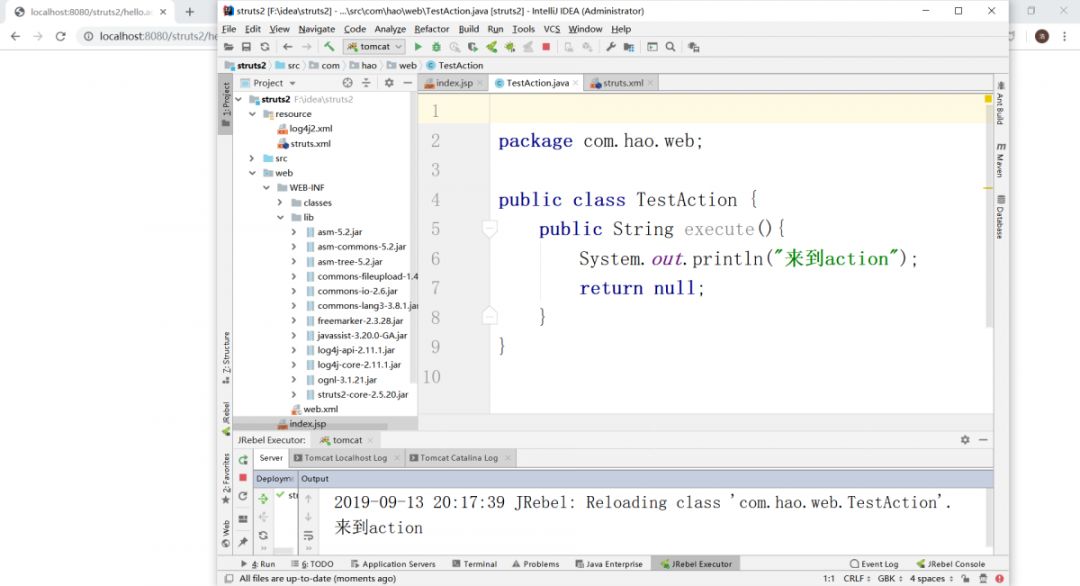Click the GBK encoding selector in status bar
The width and height of the screenshot is (1080, 586).
coord(889,578)
